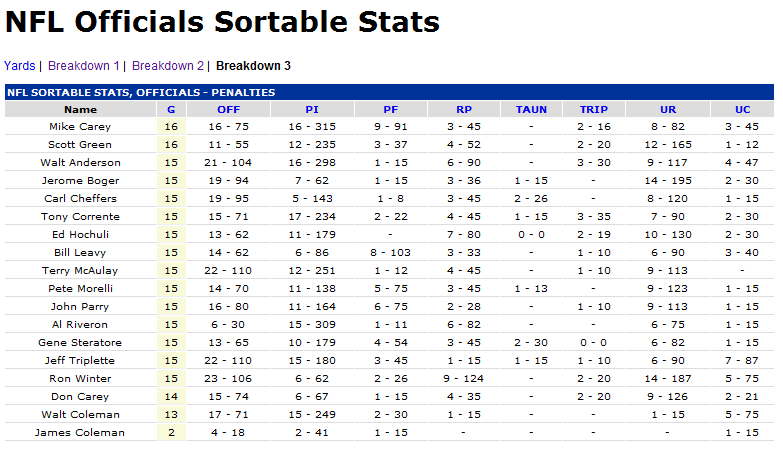Sort by RP column header

463,109
